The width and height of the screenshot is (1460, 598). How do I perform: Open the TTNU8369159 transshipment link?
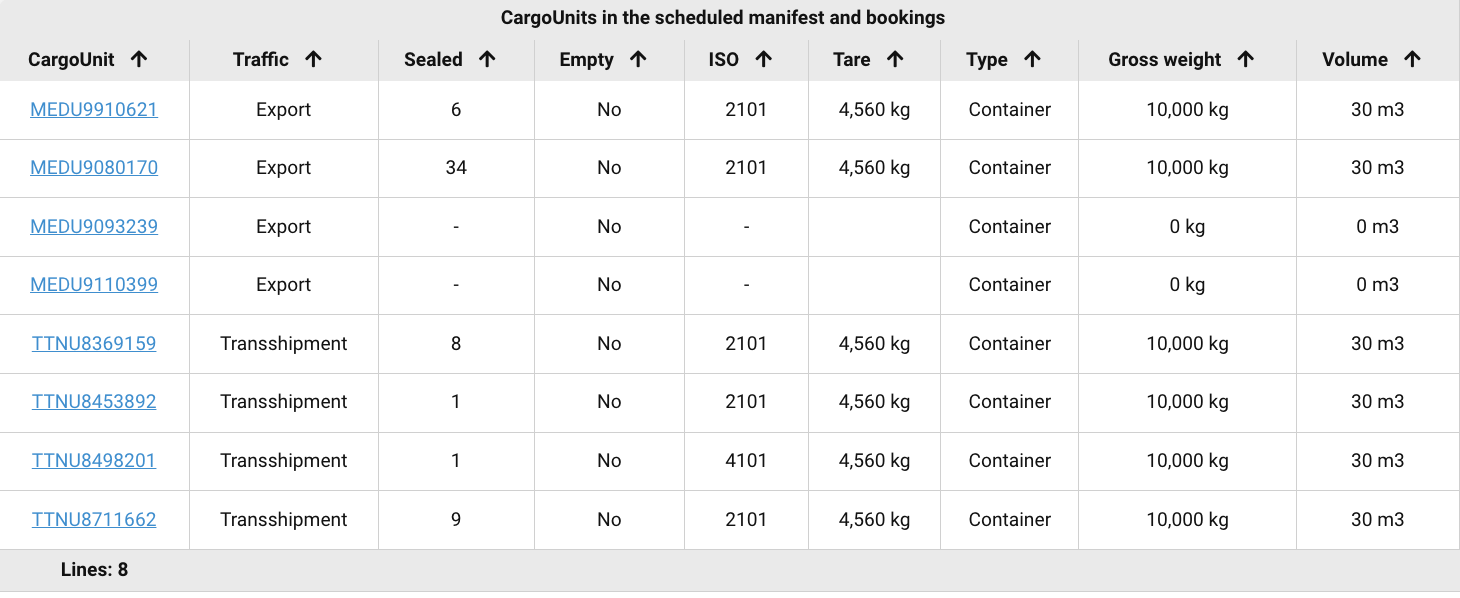[x=94, y=344]
